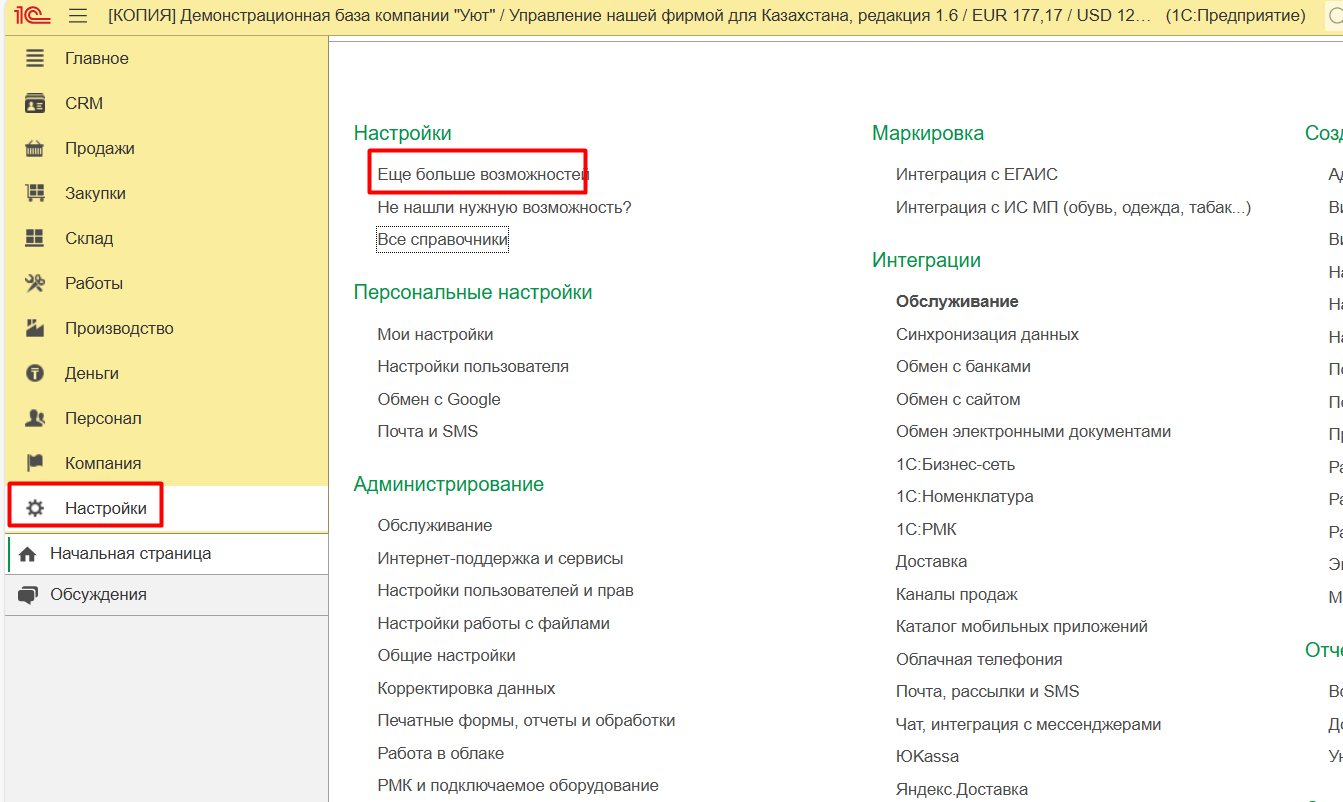Open the hamburger main menu icon

78,16
